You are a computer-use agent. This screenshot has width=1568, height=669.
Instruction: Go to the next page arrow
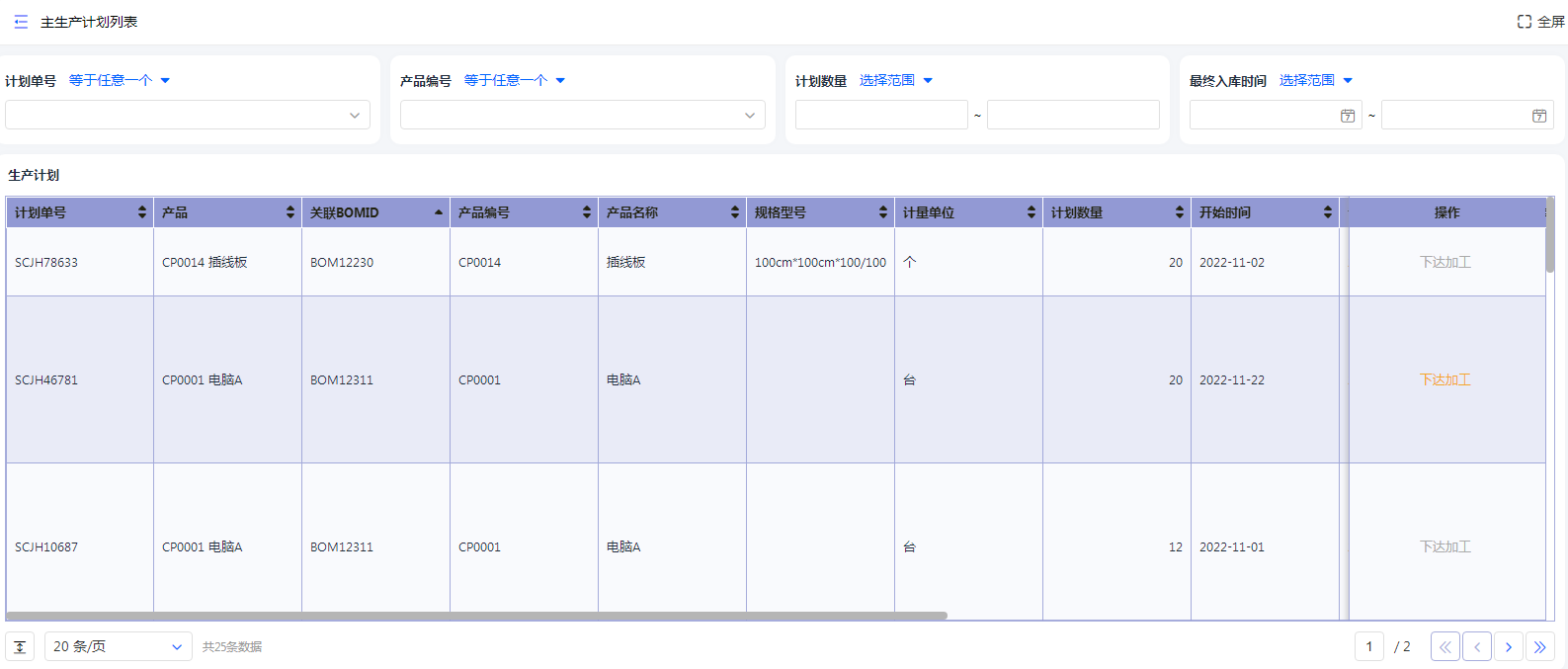[1508, 647]
